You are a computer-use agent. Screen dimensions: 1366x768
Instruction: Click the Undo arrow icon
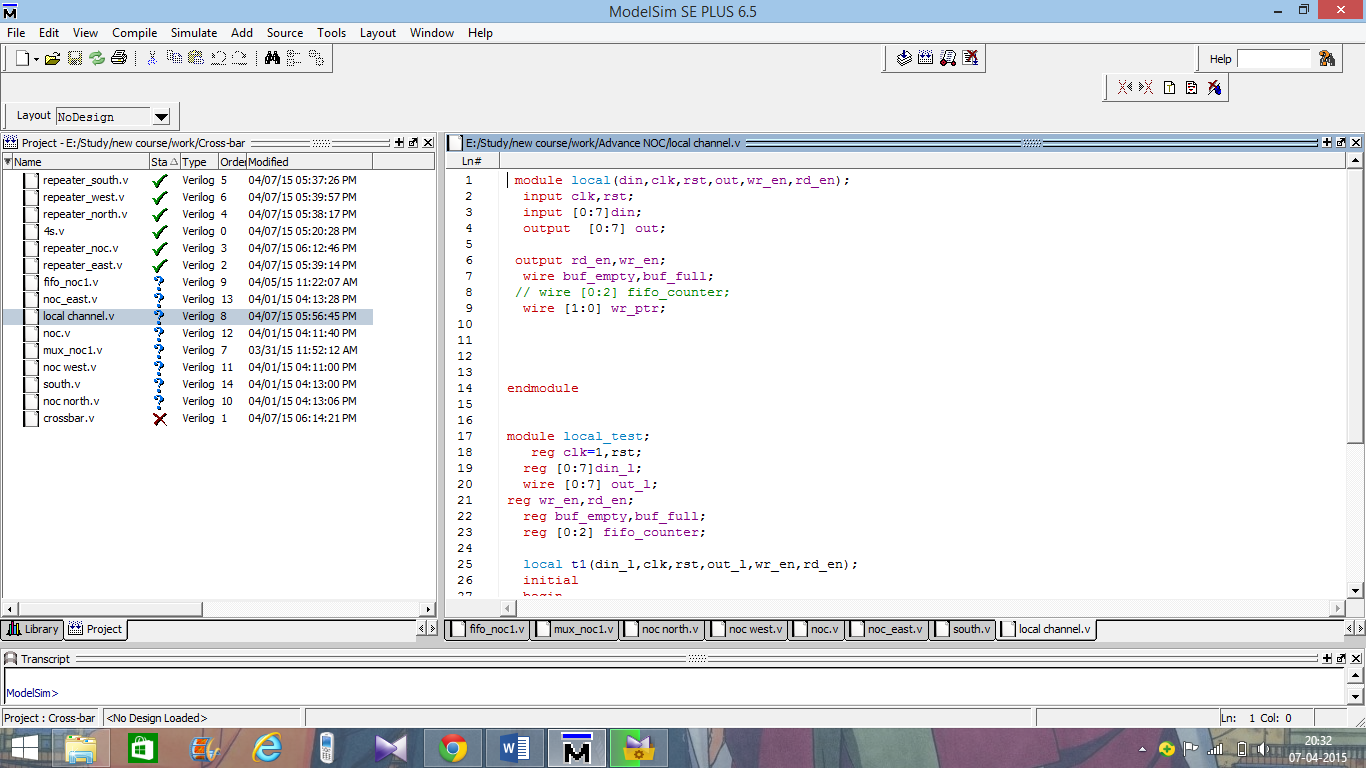[218, 58]
